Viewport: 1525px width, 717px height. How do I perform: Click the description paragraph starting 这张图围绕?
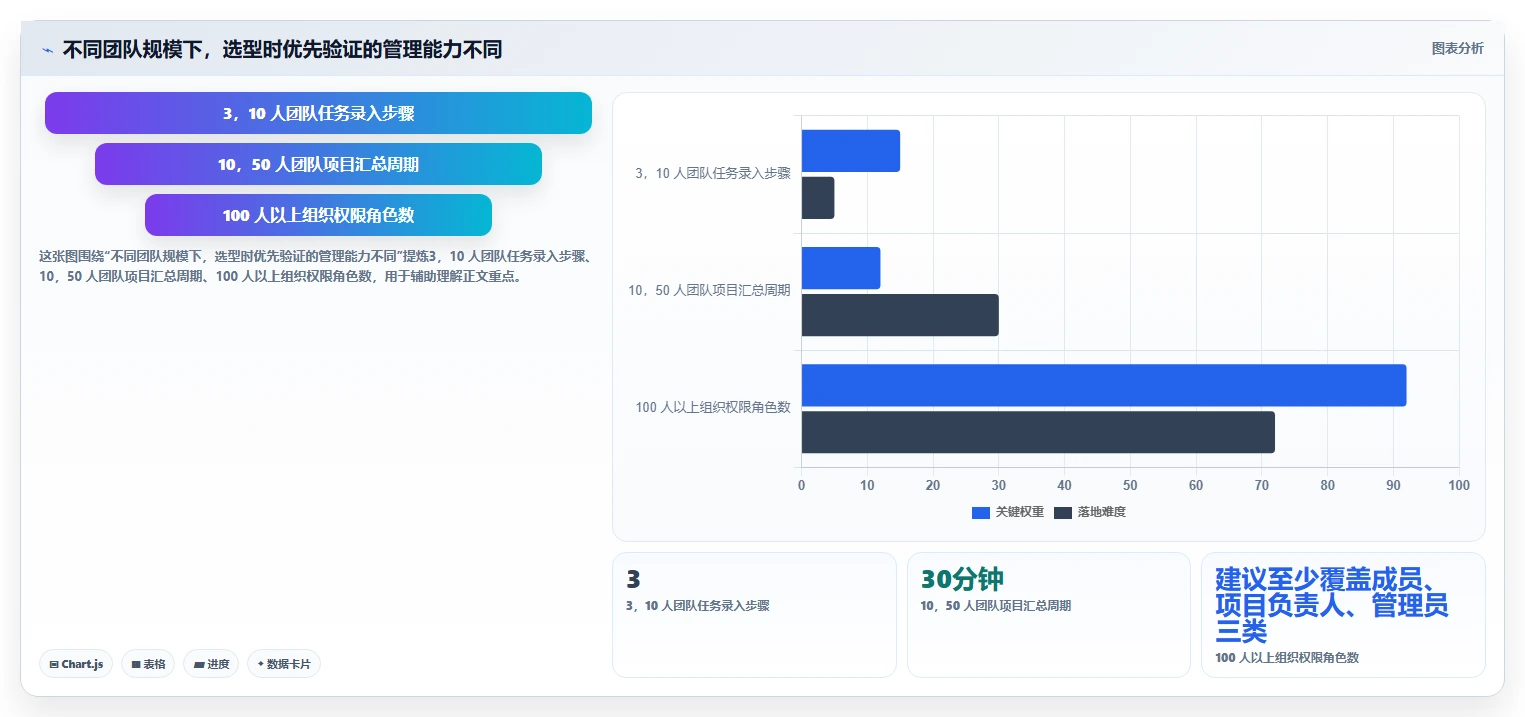pyautogui.click(x=315, y=267)
